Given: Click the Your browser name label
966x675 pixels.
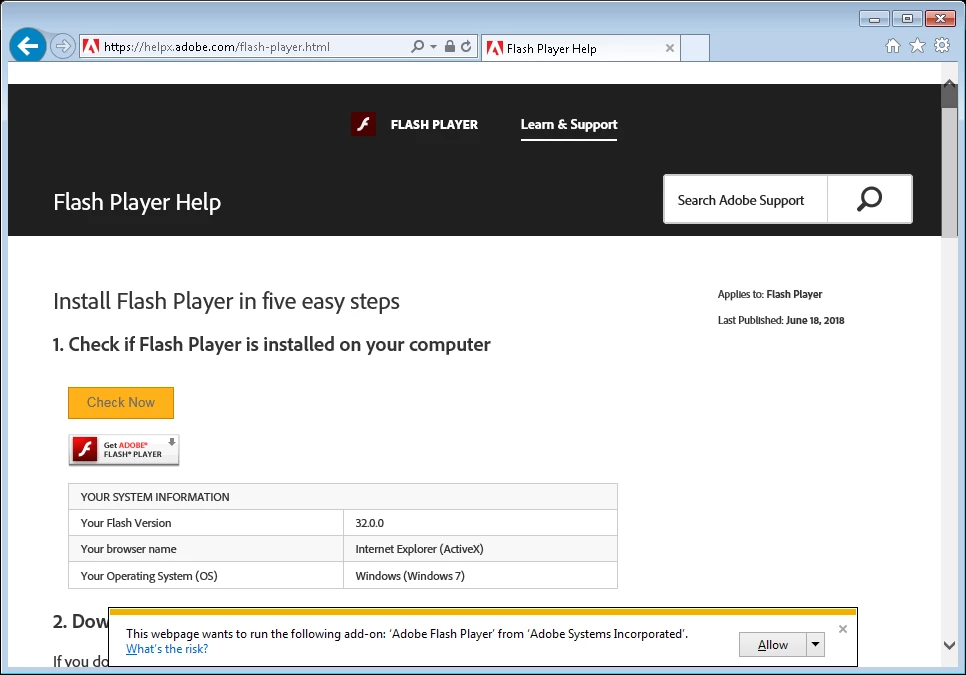Looking at the screenshot, I should point(128,549).
